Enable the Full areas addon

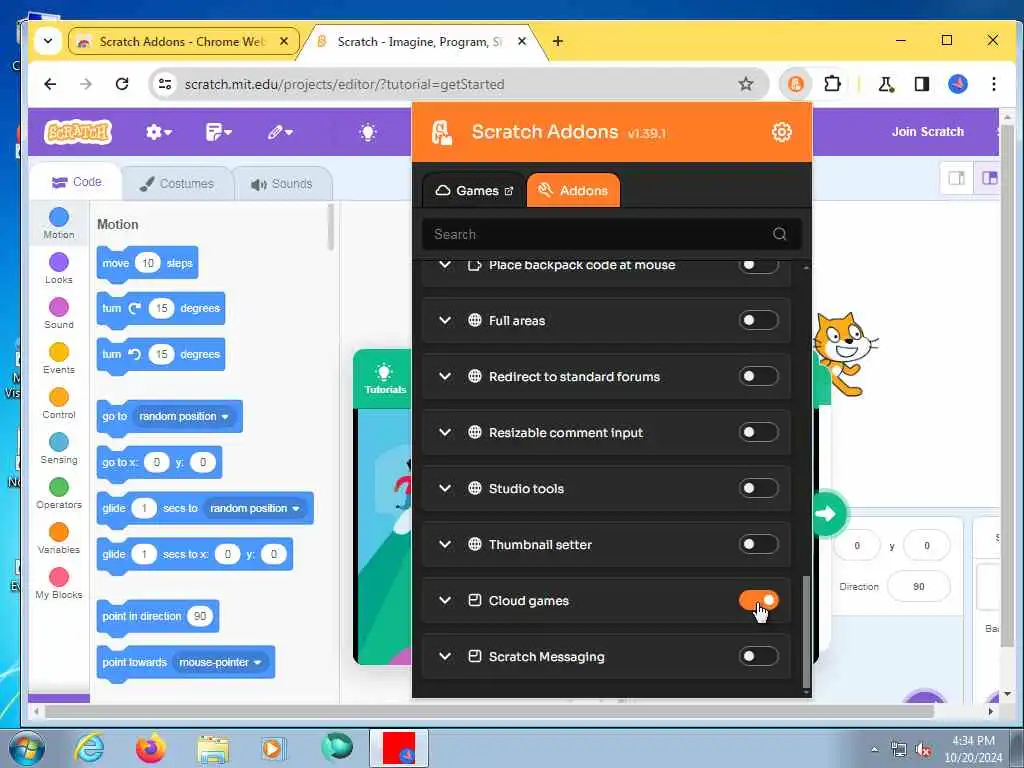pyautogui.click(x=758, y=320)
